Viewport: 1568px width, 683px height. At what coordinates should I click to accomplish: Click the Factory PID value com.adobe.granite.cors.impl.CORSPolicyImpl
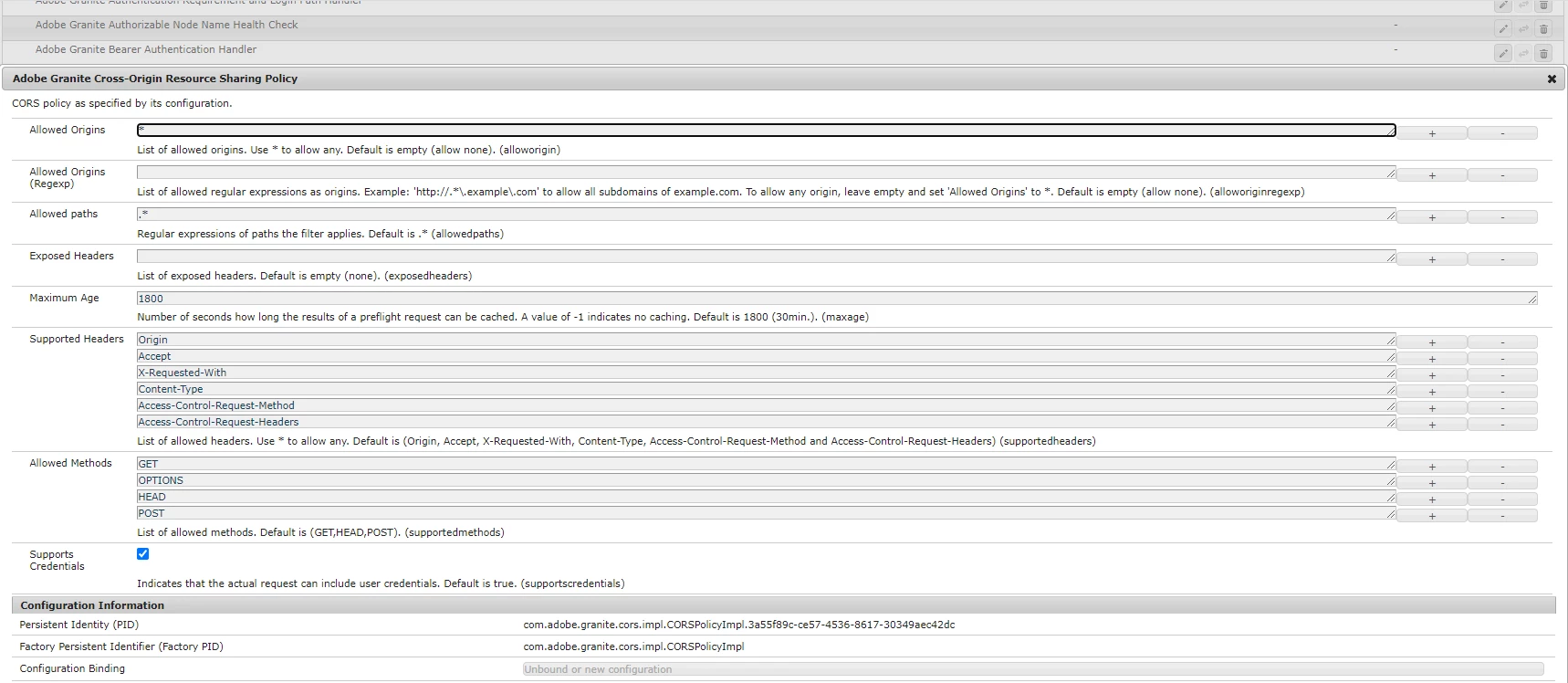(633, 646)
